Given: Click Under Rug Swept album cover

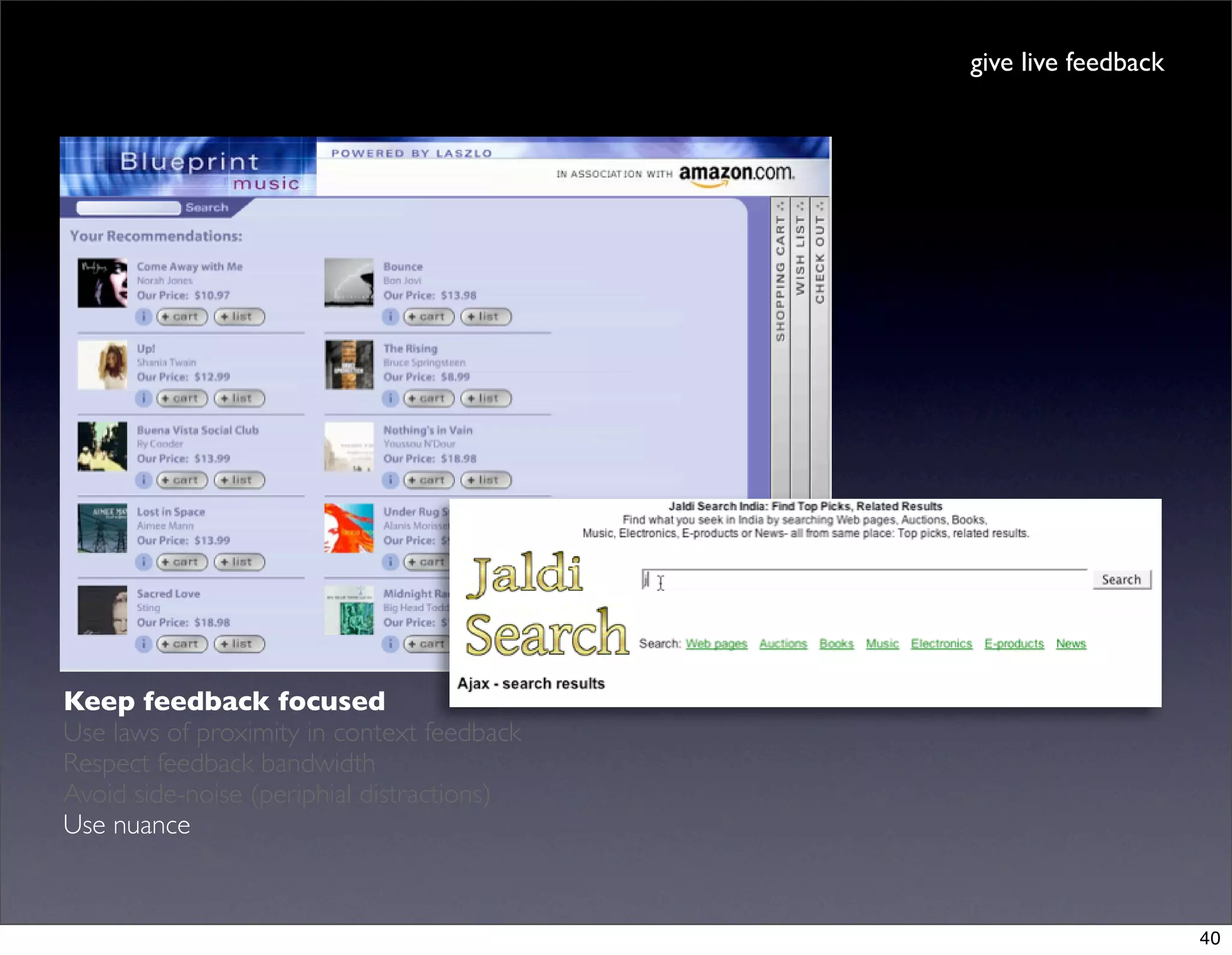Looking at the screenshot, I should pyautogui.click(x=349, y=528).
